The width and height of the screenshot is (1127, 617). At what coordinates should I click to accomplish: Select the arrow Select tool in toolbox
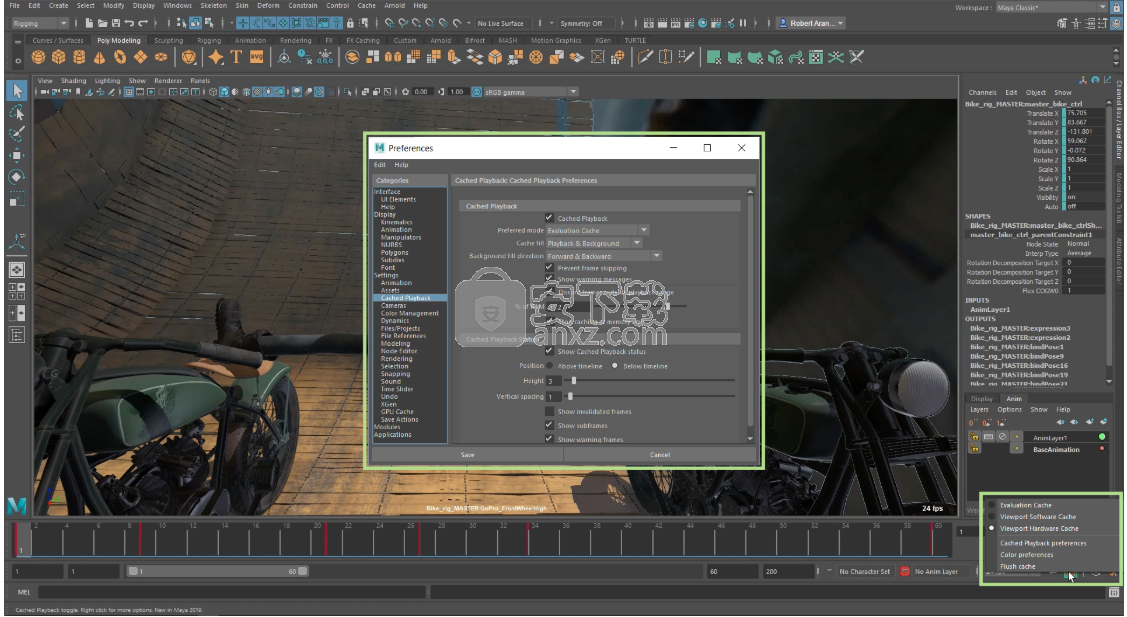point(17,91)
